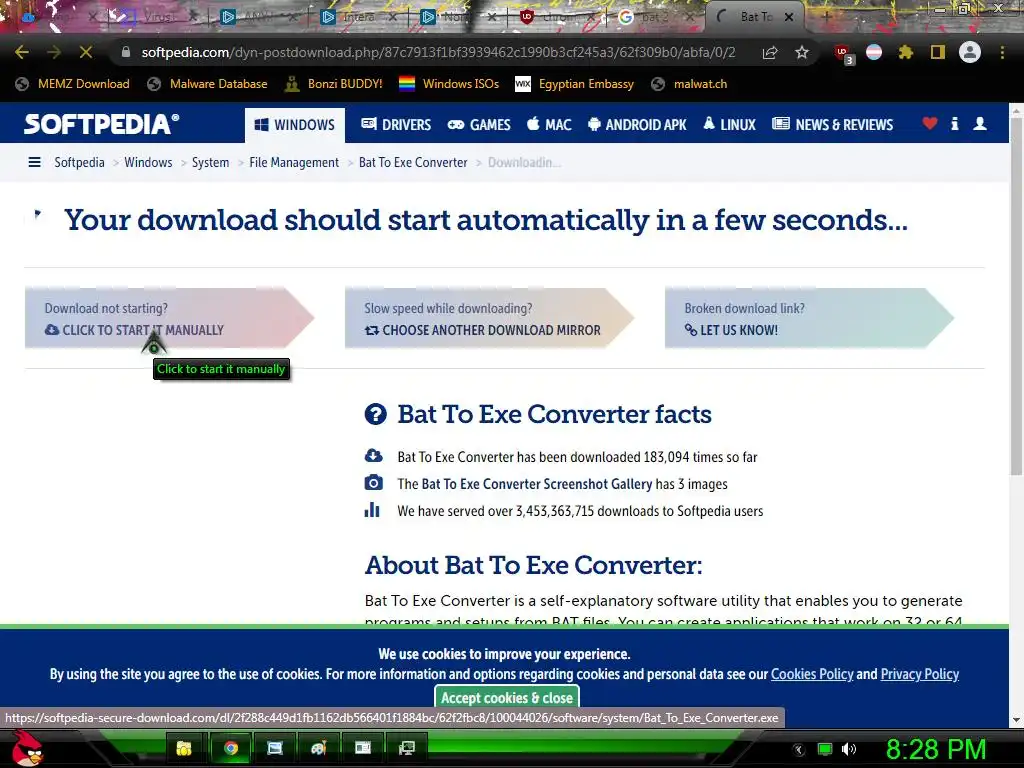Screen dimensions: 1024x768
Task: Click the 8:28 PM taskbar clock
Action: click(x=936, y=749)
